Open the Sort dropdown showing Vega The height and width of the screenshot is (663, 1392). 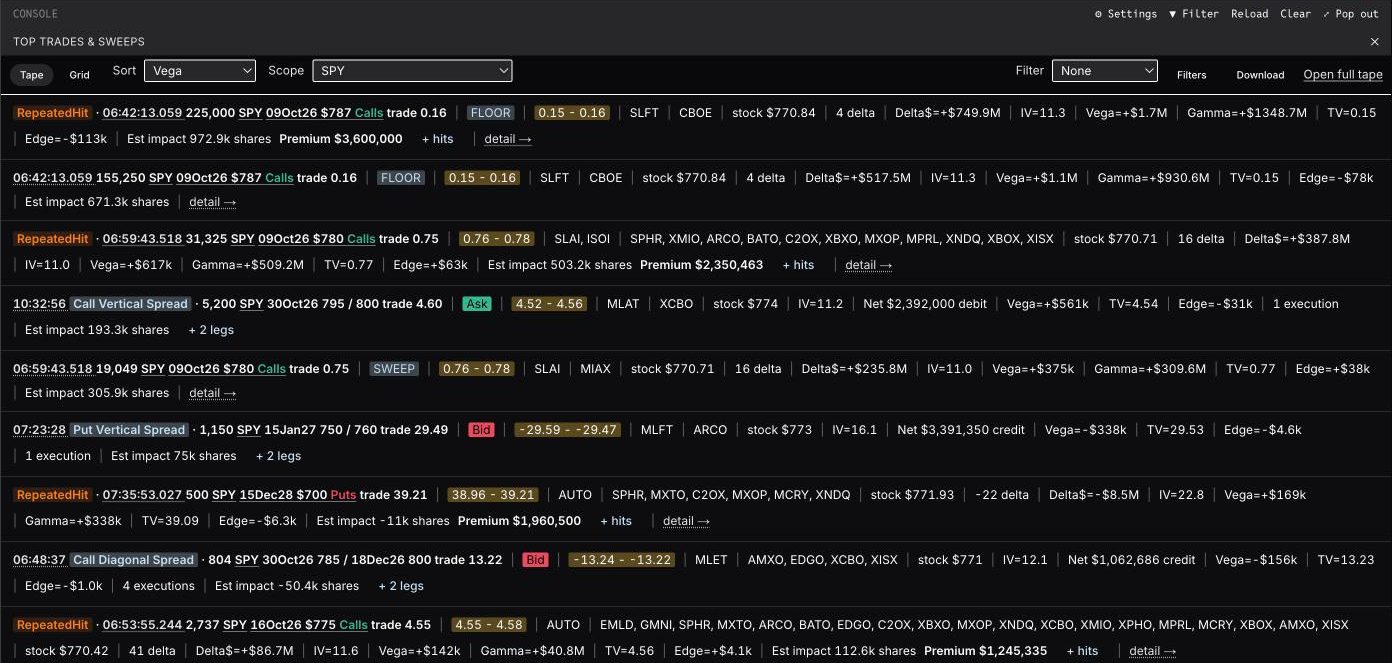click(x=200, y=71)
